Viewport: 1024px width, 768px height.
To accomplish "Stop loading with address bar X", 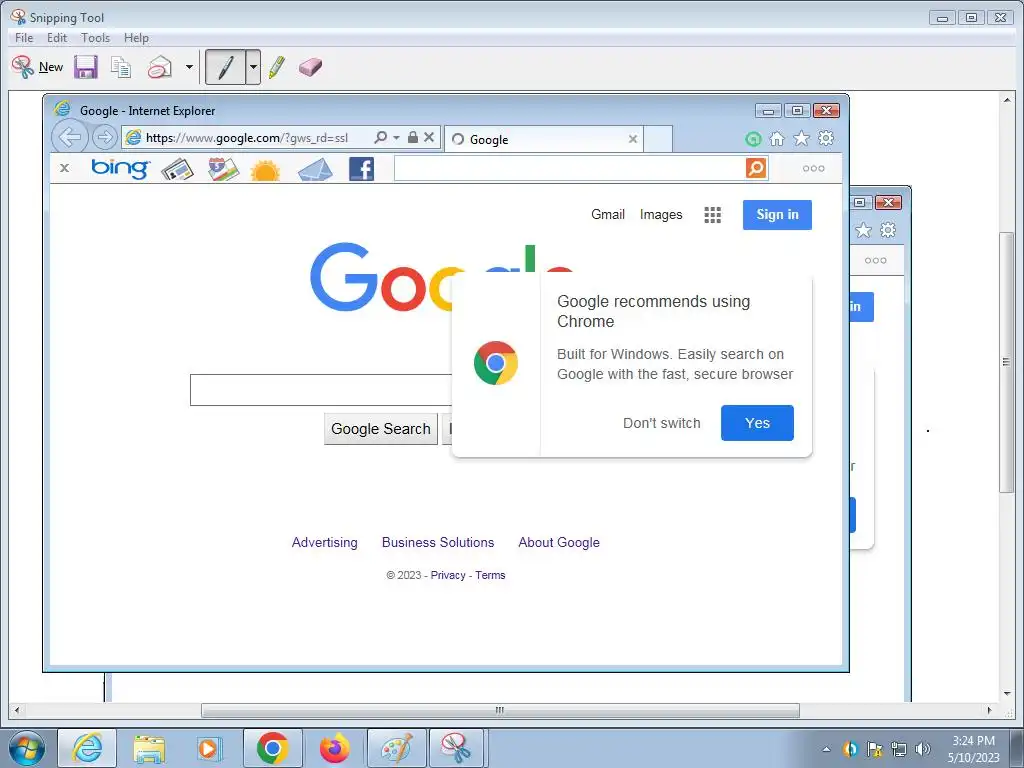I will click(x=429, y=137).
